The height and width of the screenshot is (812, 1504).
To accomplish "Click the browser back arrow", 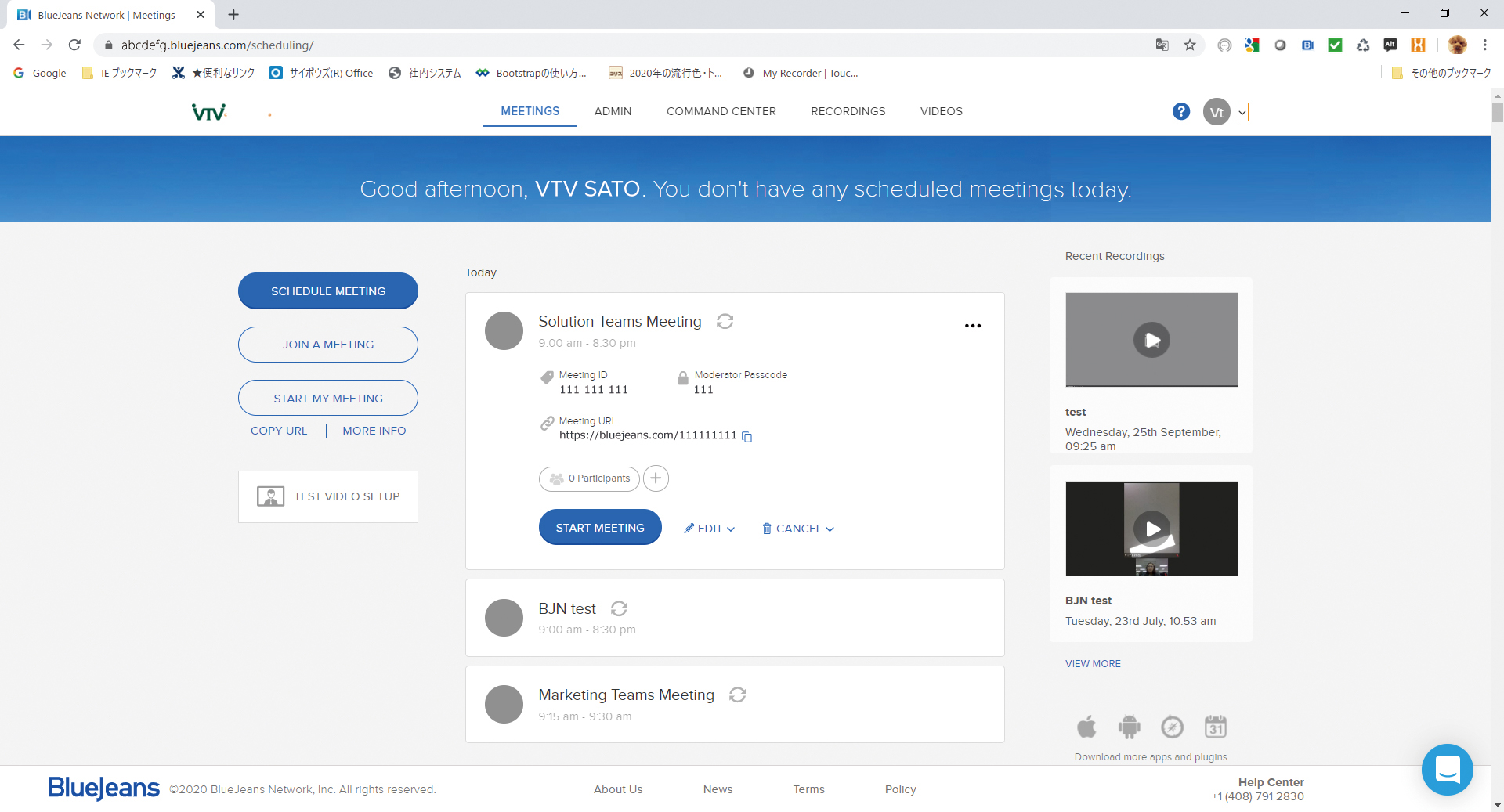I will [19, 45].
